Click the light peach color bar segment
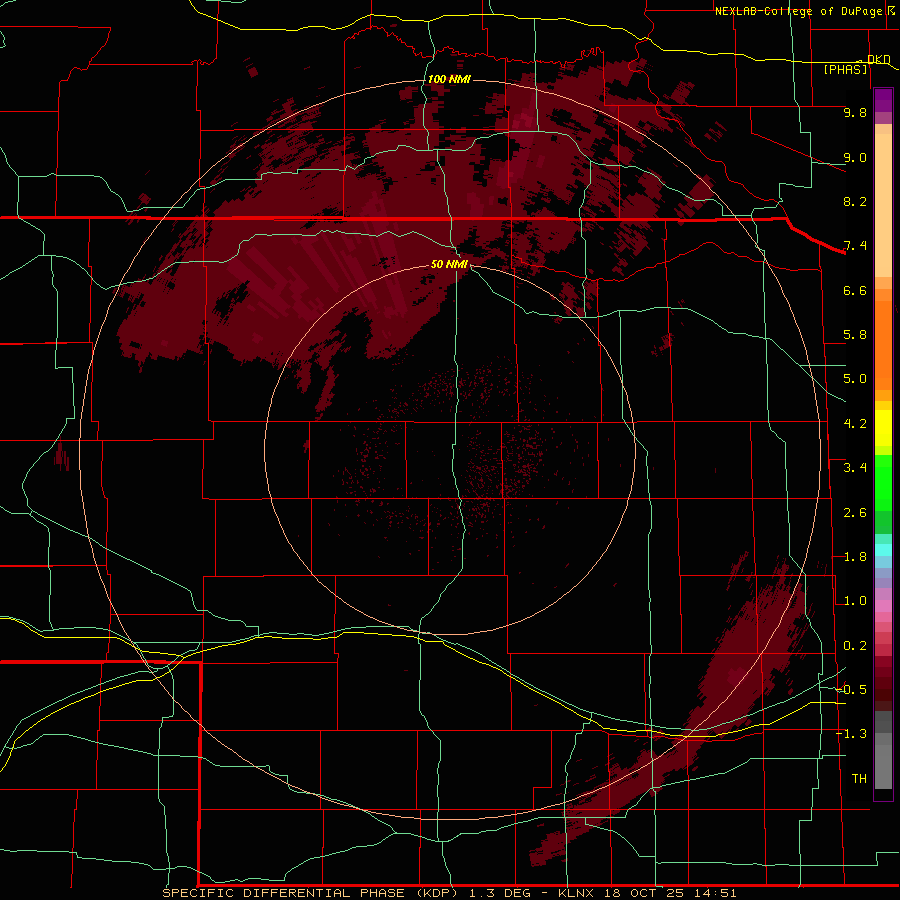This screenshot has width=900, height=900. click(x=883, y=205)
